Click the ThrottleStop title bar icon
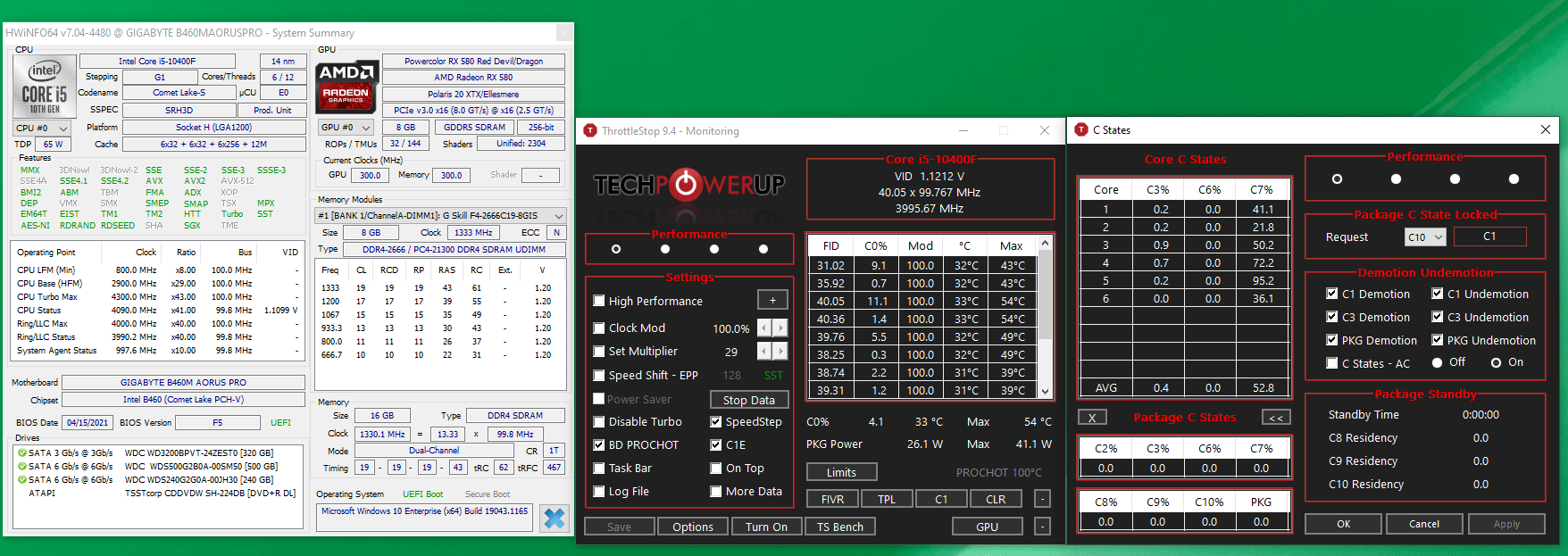This screenshot has width=1568, height=556. pos(589,130)
